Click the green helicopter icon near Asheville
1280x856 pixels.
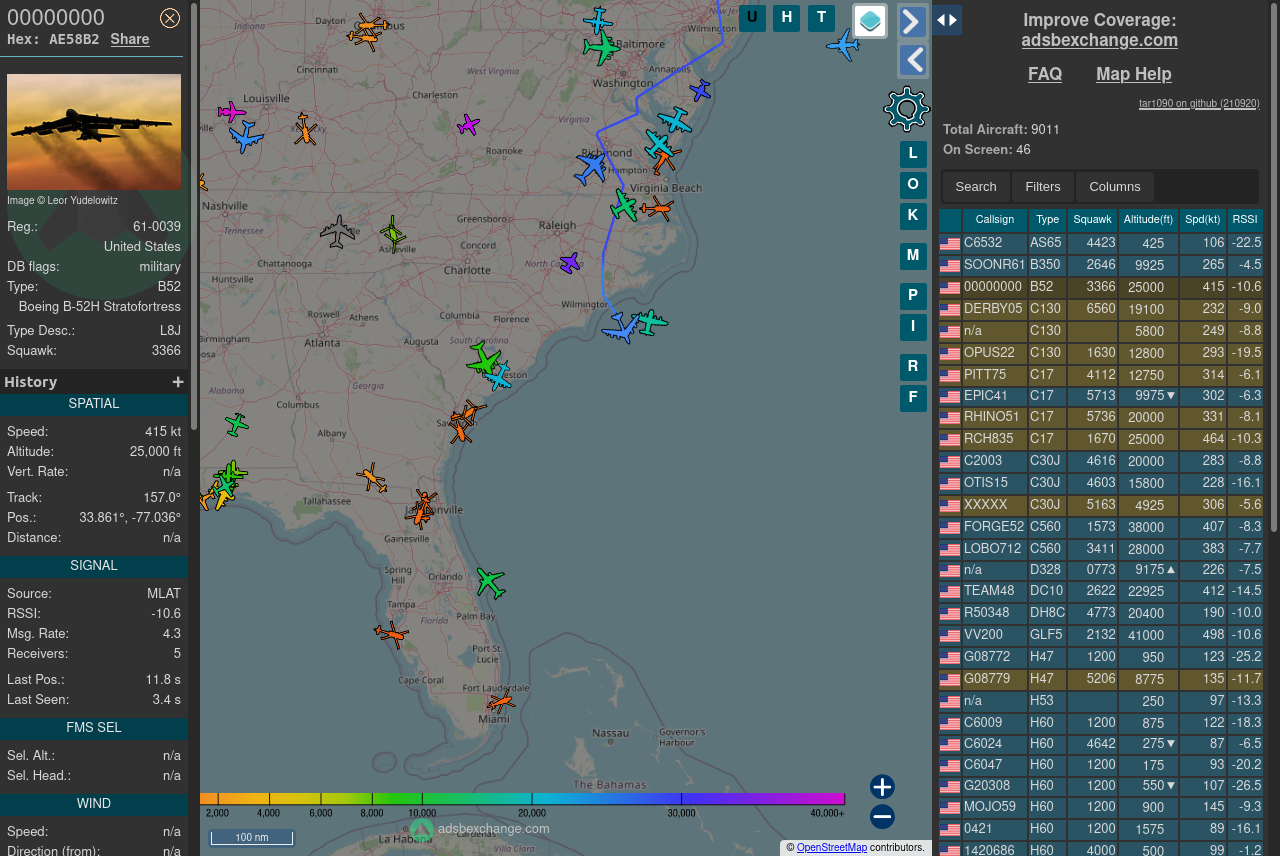(393, 234)
